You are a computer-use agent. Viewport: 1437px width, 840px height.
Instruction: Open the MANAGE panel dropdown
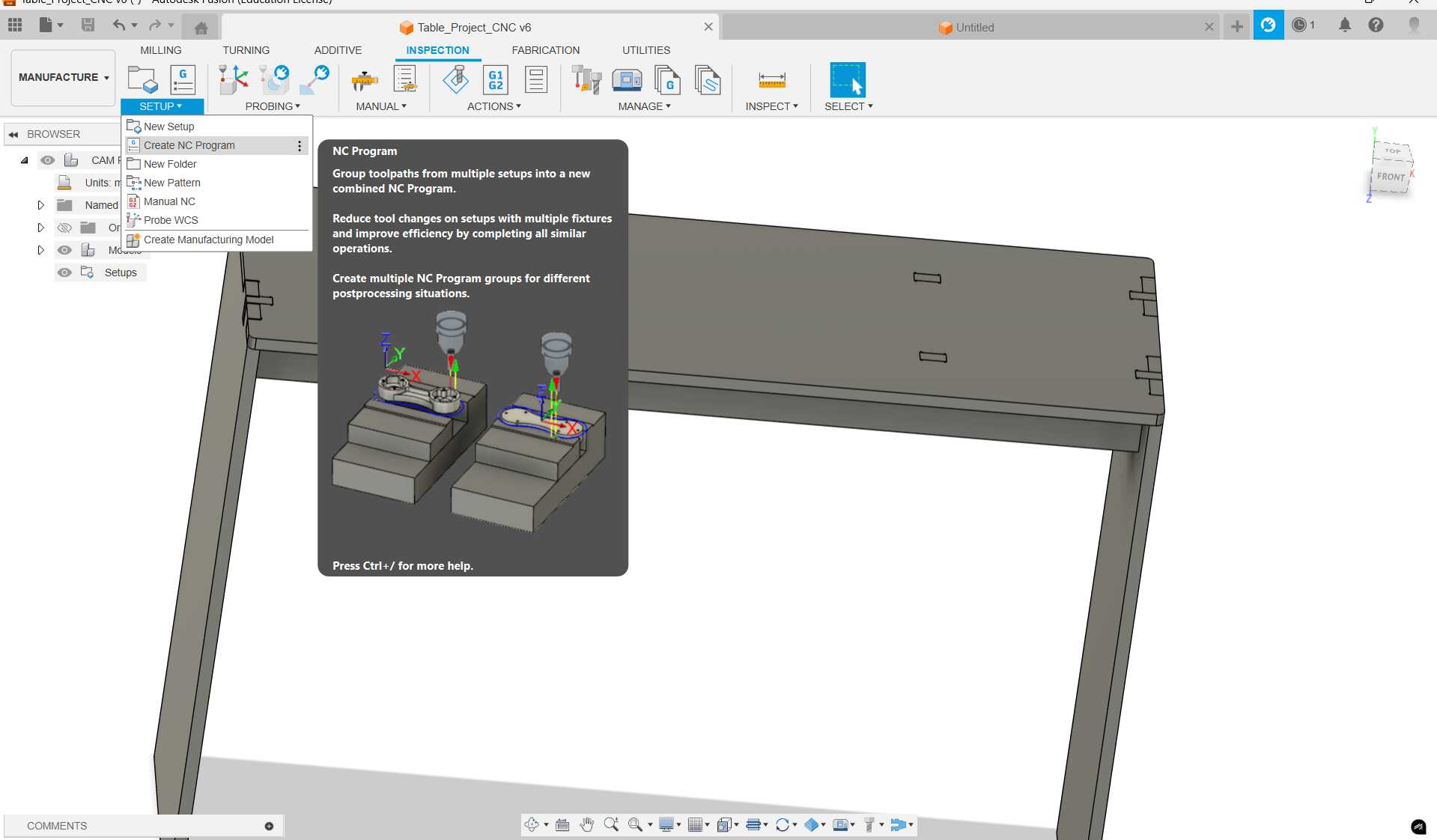[x=645, y=106]
